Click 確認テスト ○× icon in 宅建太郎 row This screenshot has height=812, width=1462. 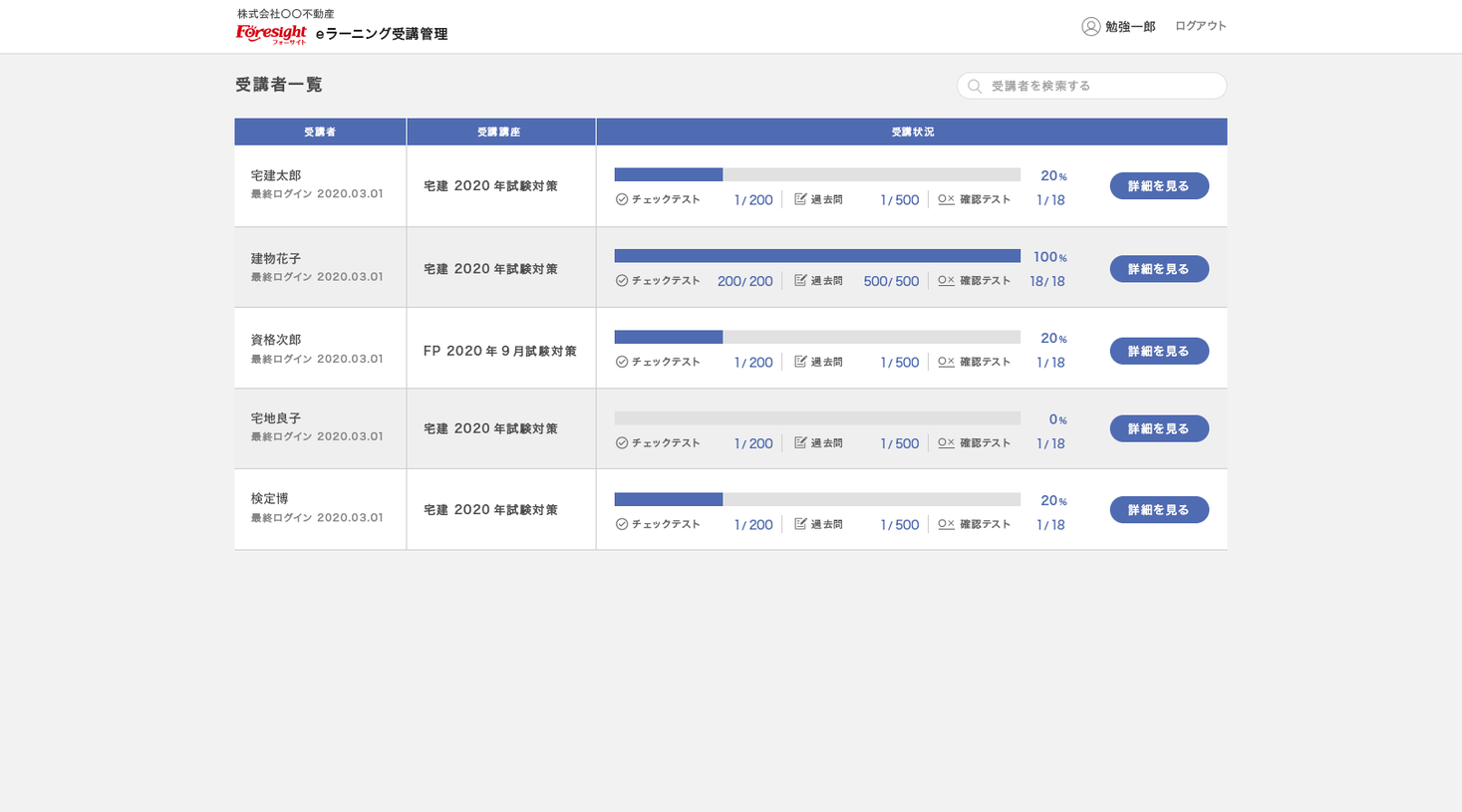(x=946, y=199)
